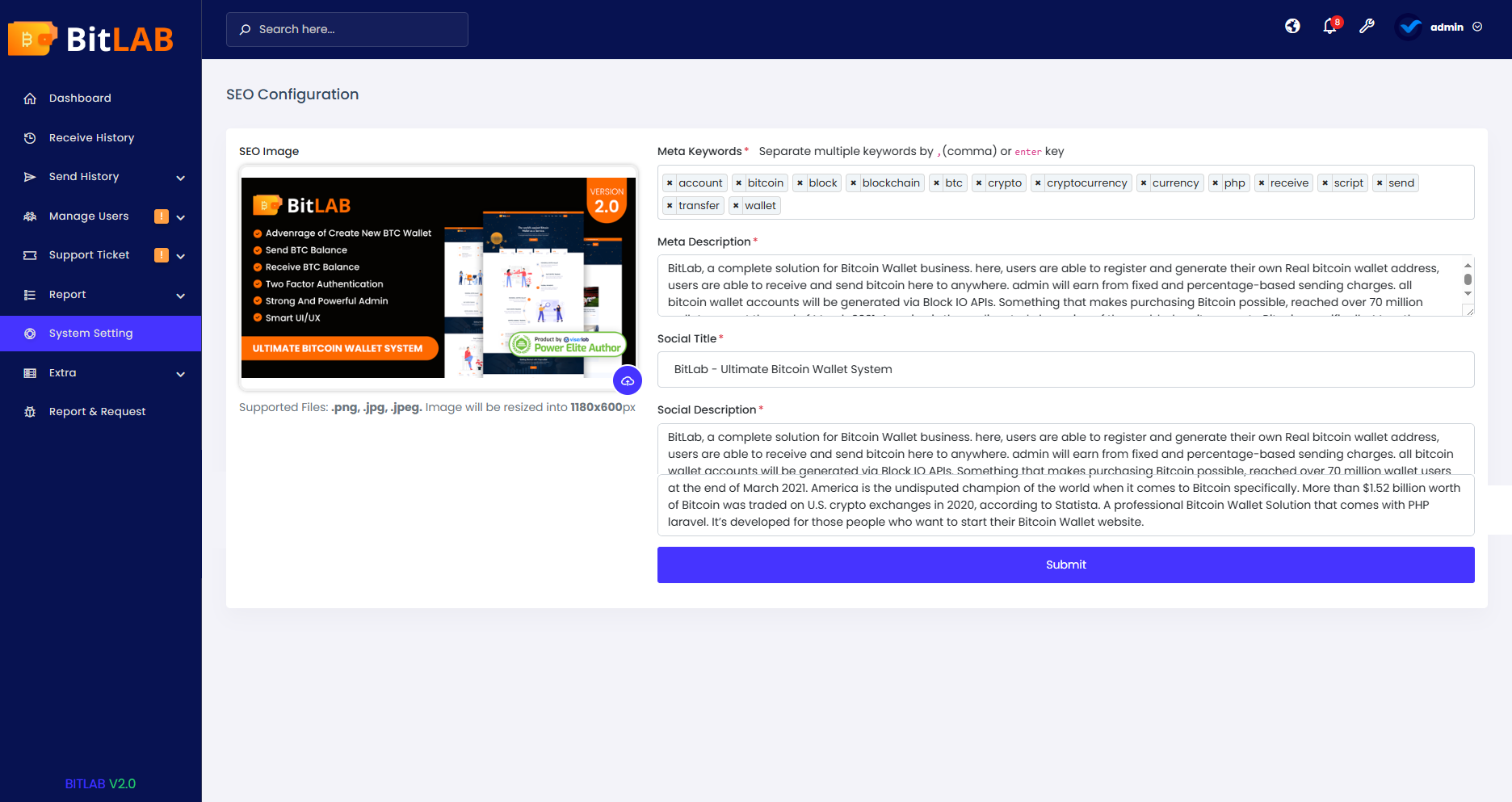Open the notifications bell icon
Image resolution: width=1512 pixels, height=802 pixels.
[x=1329, y=26]
